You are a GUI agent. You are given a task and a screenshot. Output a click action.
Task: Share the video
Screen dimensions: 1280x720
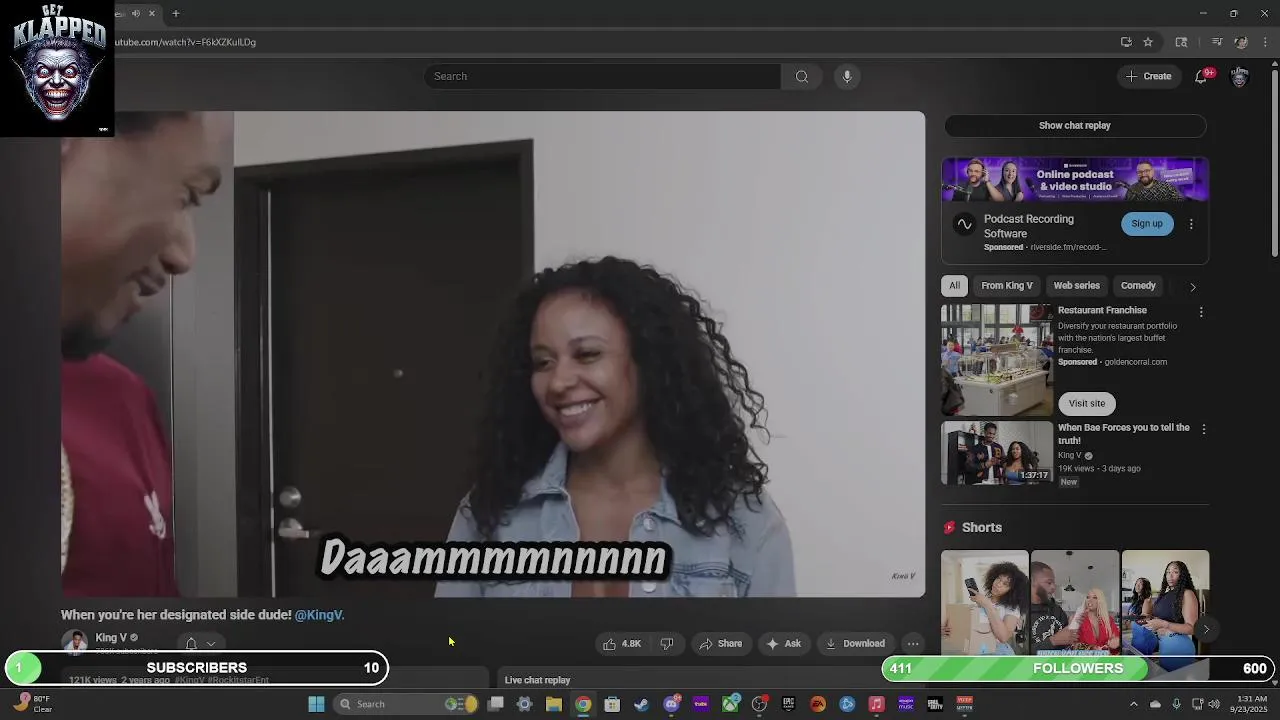[x=720, y=644]
